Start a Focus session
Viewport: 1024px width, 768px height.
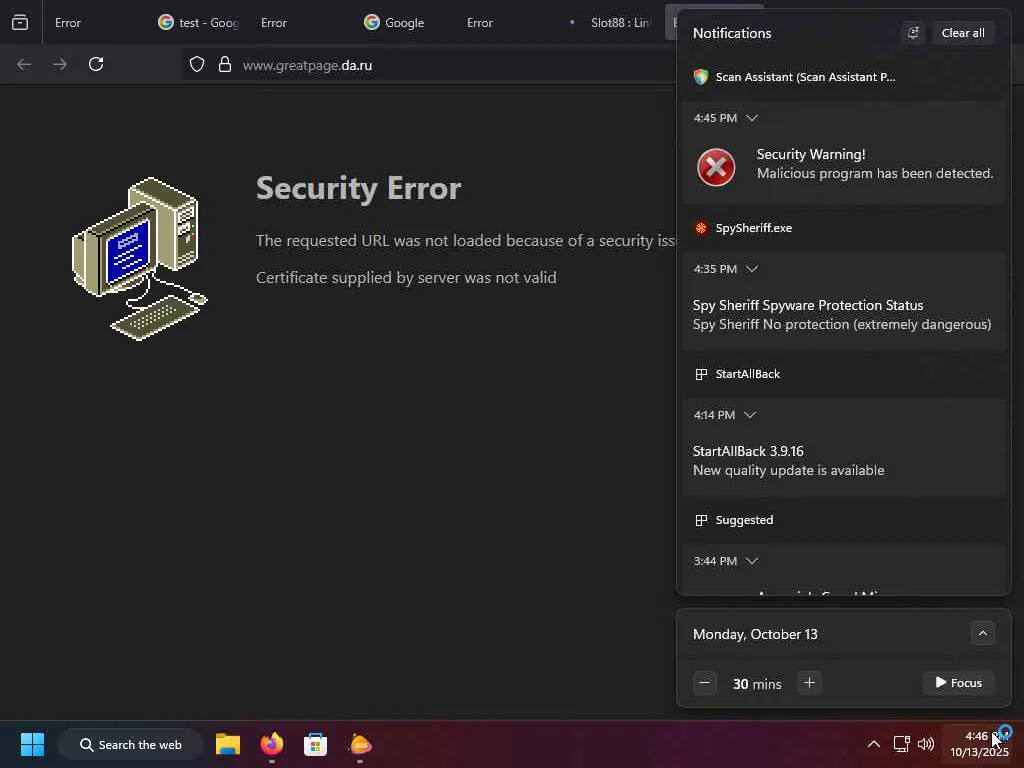959,683
